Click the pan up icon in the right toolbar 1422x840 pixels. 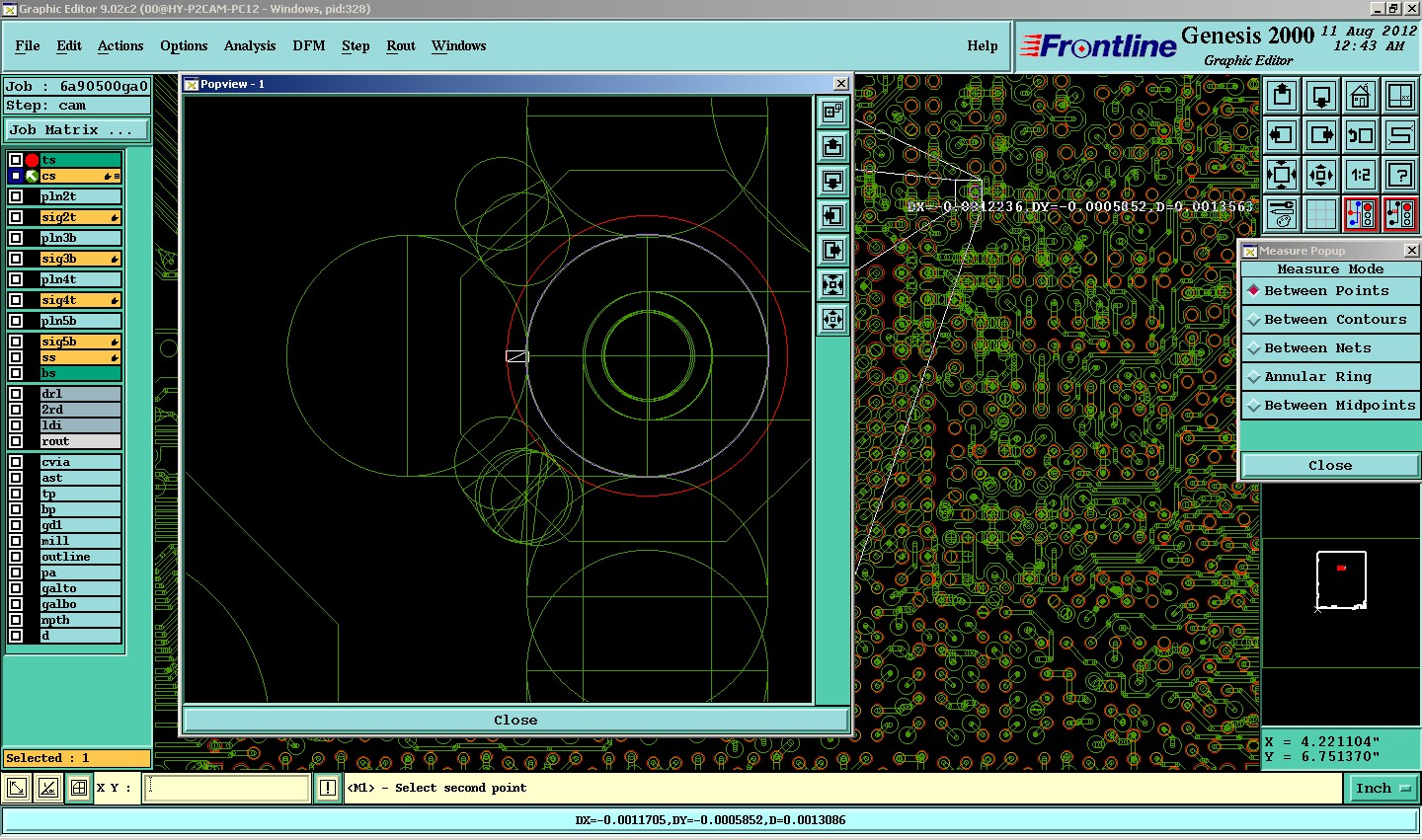pyautogui.click(x=1282, y=96)
